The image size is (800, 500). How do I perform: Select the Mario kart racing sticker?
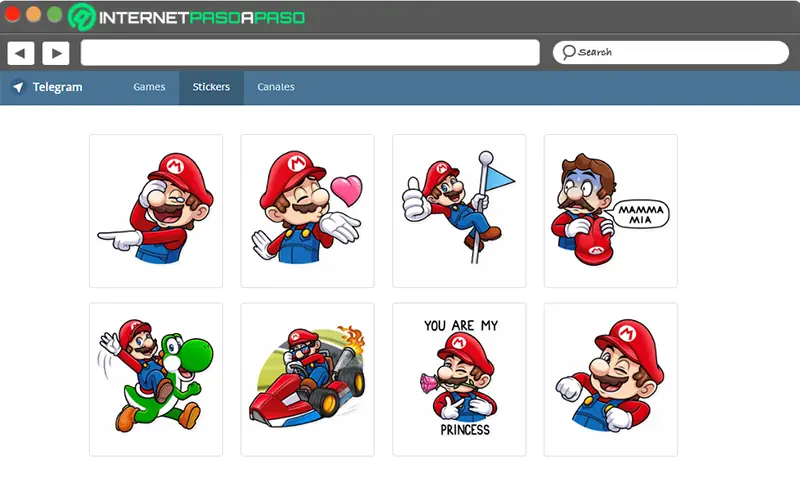click(x=308, y=380)
